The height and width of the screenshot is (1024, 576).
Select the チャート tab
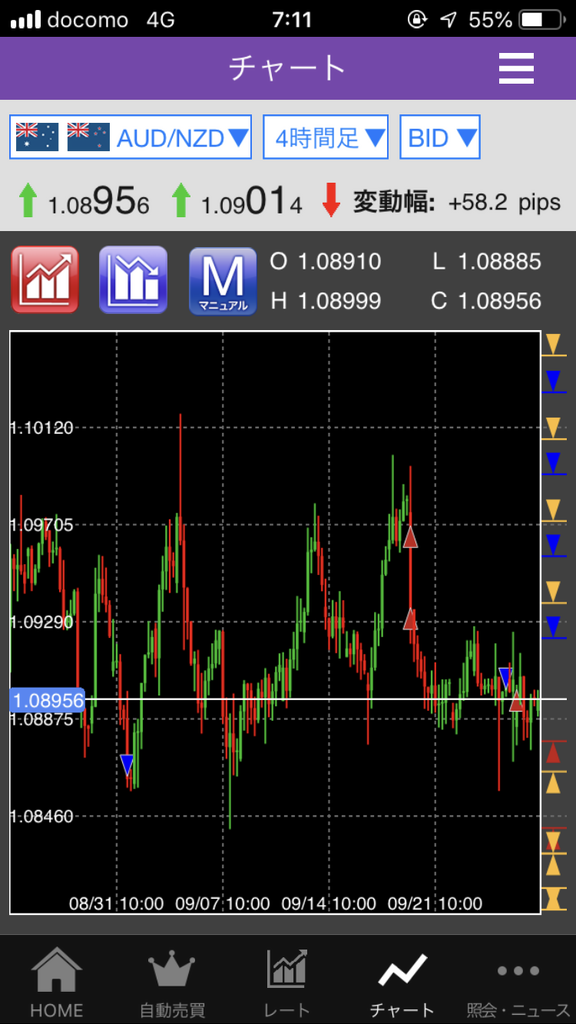[402, 983]
